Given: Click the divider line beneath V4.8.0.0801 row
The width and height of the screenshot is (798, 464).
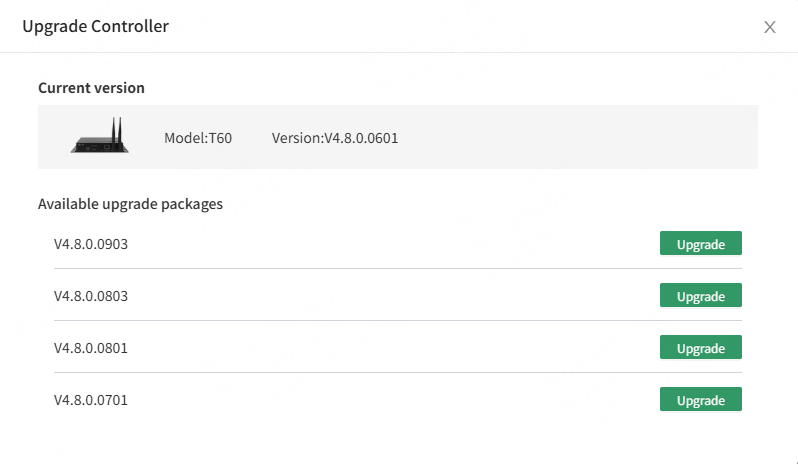Looking at the screenshot, I should 398,372.
